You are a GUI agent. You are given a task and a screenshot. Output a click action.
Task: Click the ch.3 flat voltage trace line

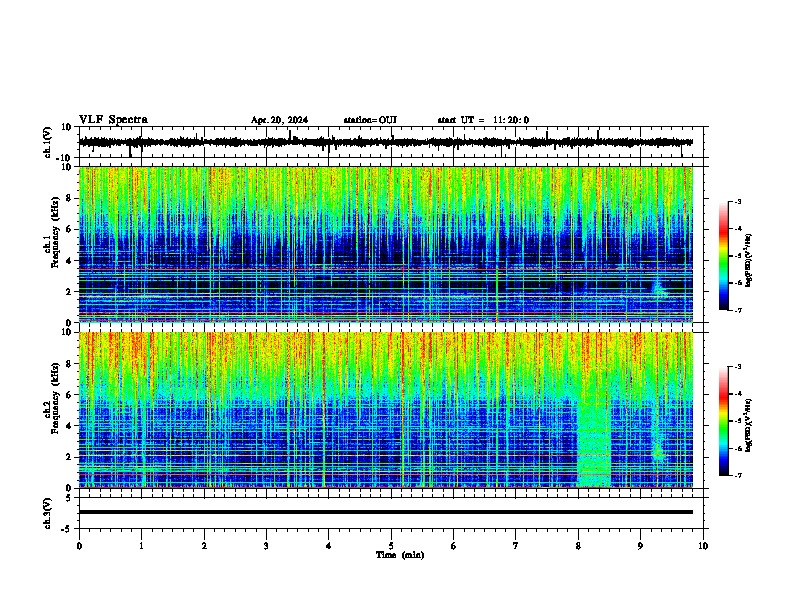coord(385,512)
